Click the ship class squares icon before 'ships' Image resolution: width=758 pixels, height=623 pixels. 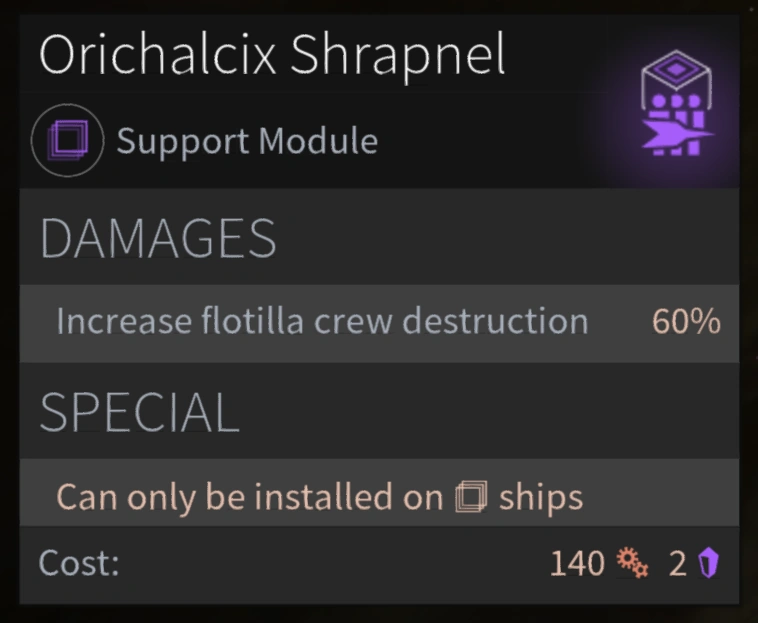click(x=470, y=496)
